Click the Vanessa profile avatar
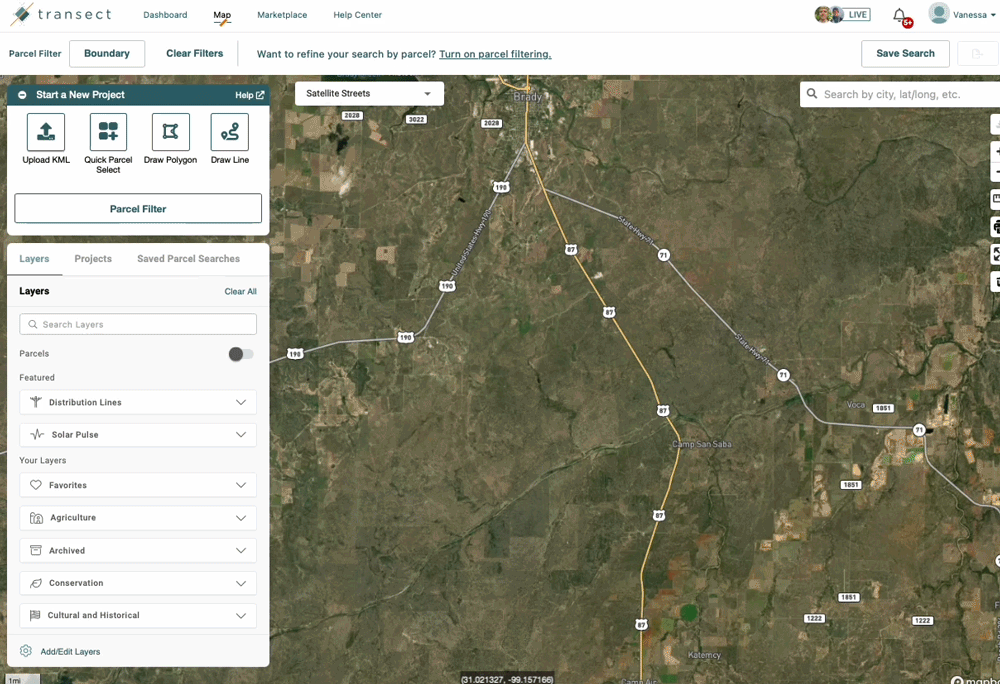Image resolution: width=1000 pixels, height=684 pixels. [x=938, y=13]
